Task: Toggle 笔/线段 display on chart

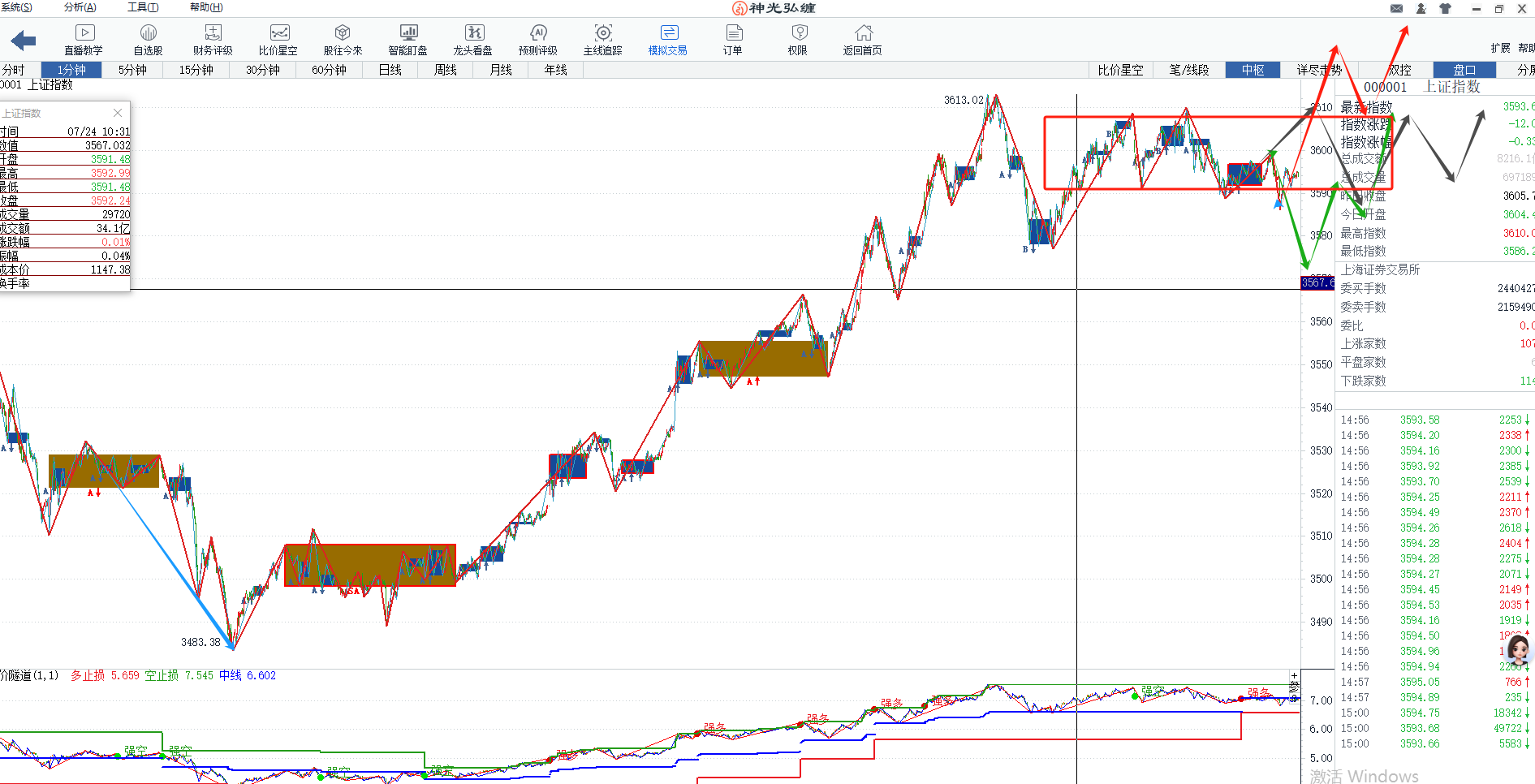Action: coord(1189,70)
